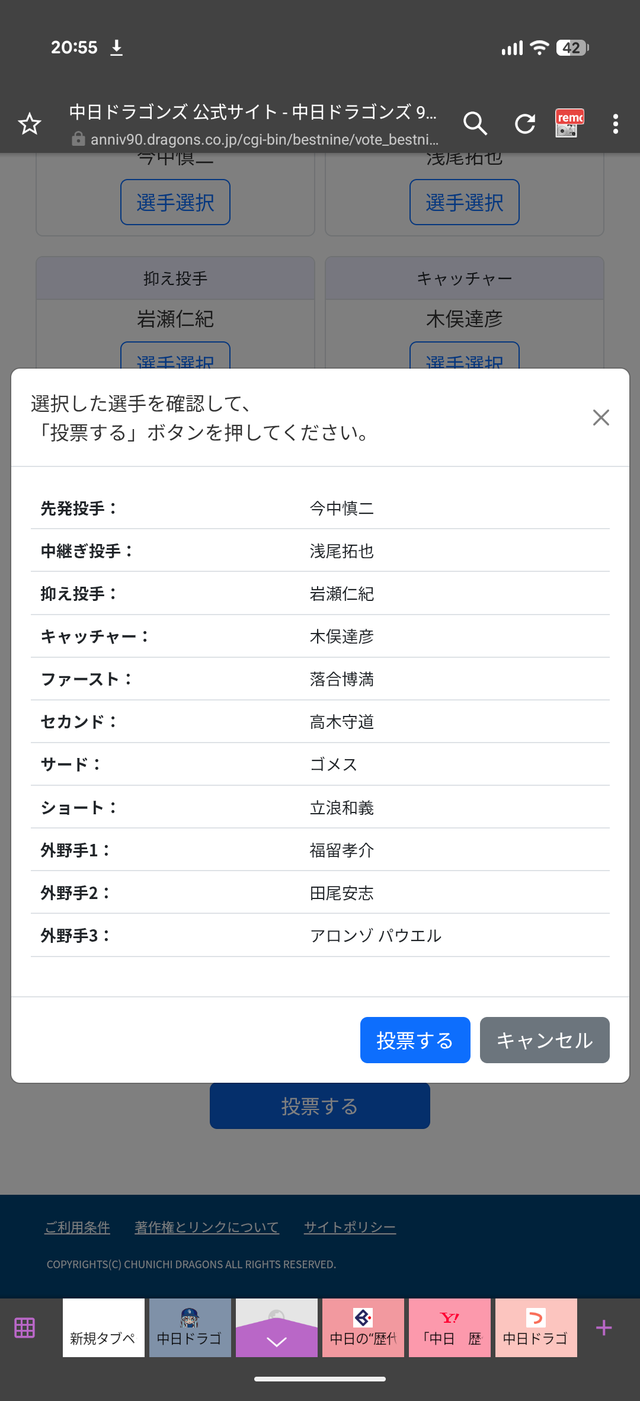Viewport: 640px width, 1401px height.
Task: Open 著作権とリンクについて link
Action: click(x=207, y=1227)
